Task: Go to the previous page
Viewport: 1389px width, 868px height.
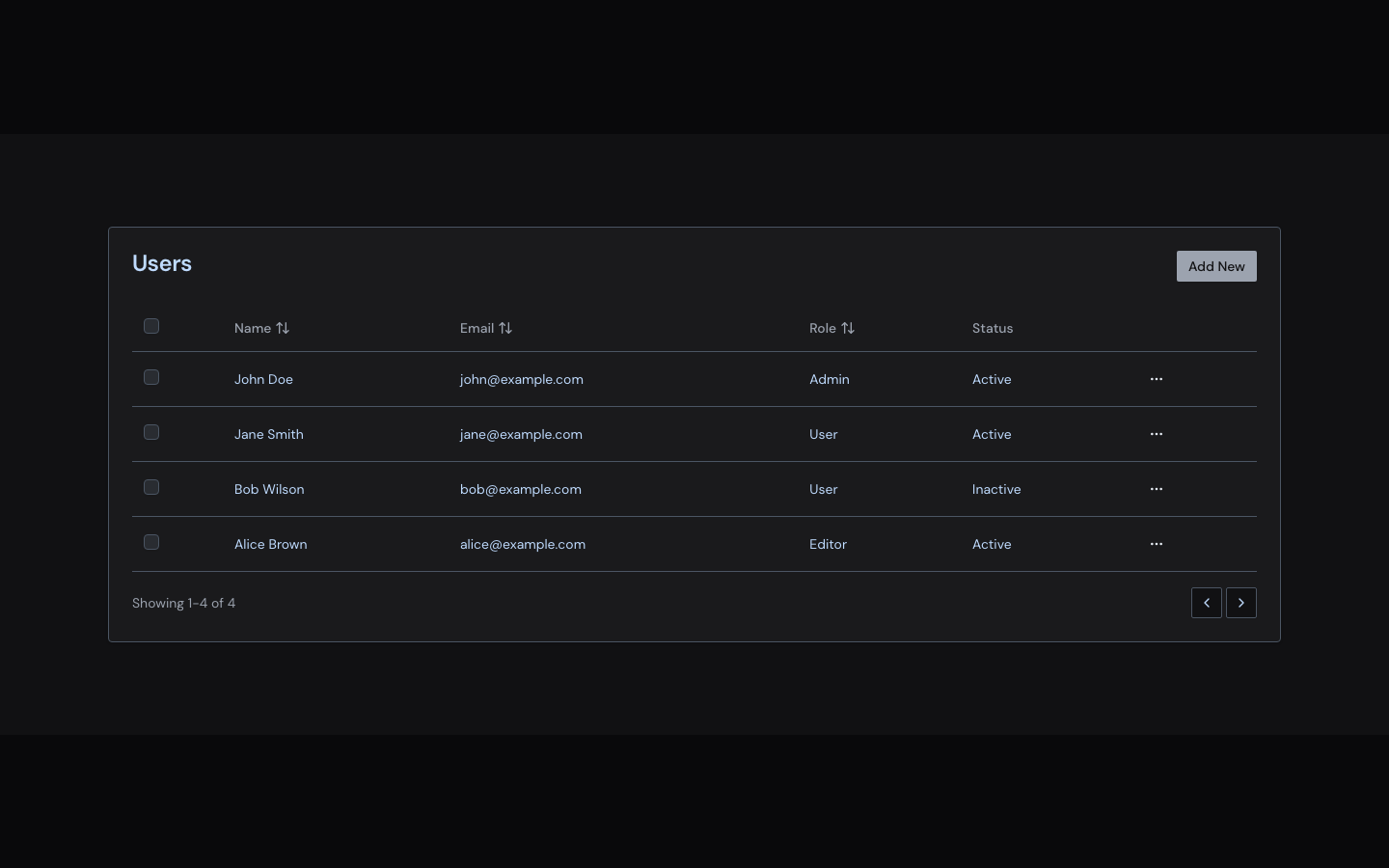Action: (x=1207, y=603)
